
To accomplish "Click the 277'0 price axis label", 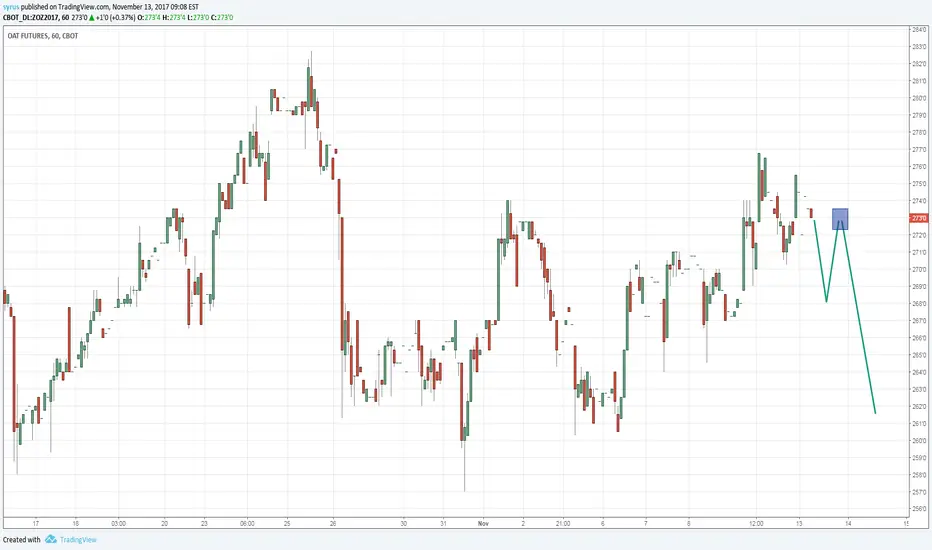I will click(920, 150).
